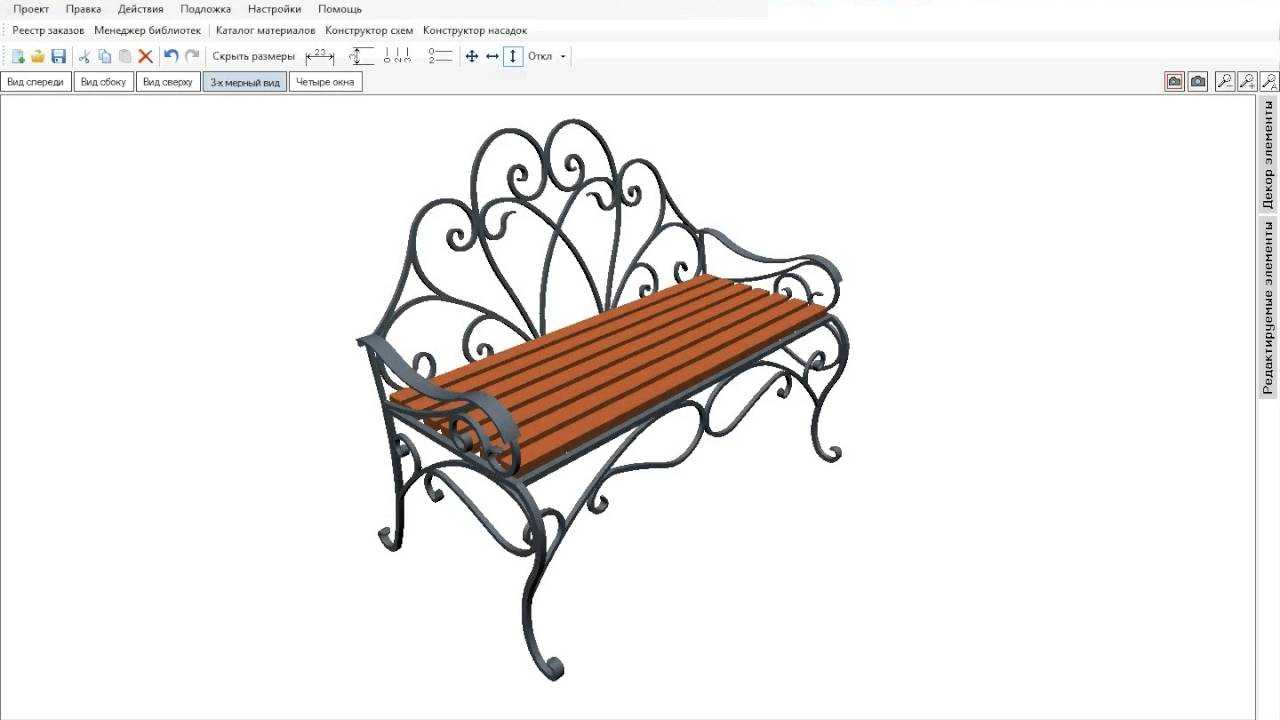Click the Copy icon in toolbar
Image resolution: width=1280 pixels, height=720 pixels.
[x=105, y=57]
